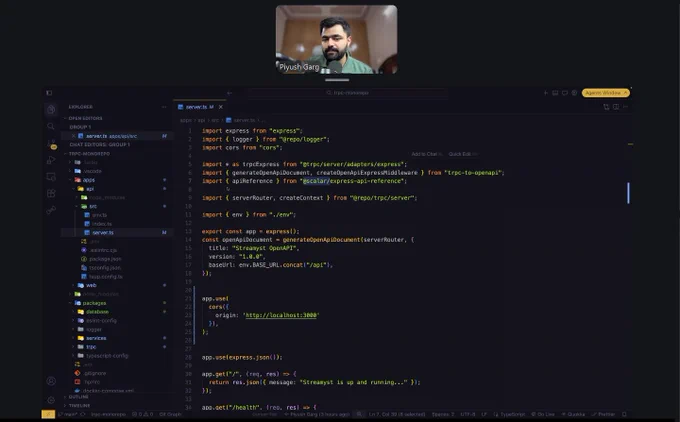Collapse the src folder

[93, 206]
